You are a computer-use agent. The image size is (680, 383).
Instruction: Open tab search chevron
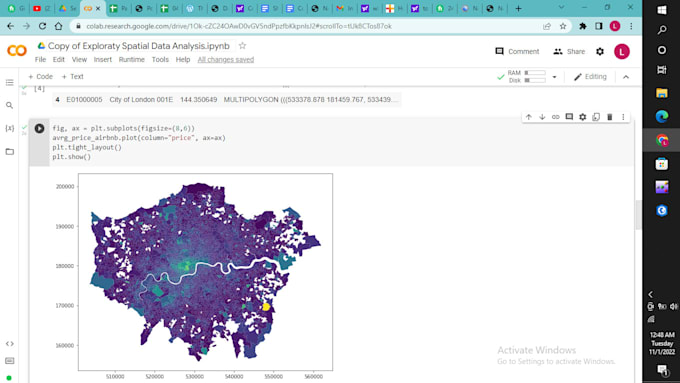[x=562, y=7]
